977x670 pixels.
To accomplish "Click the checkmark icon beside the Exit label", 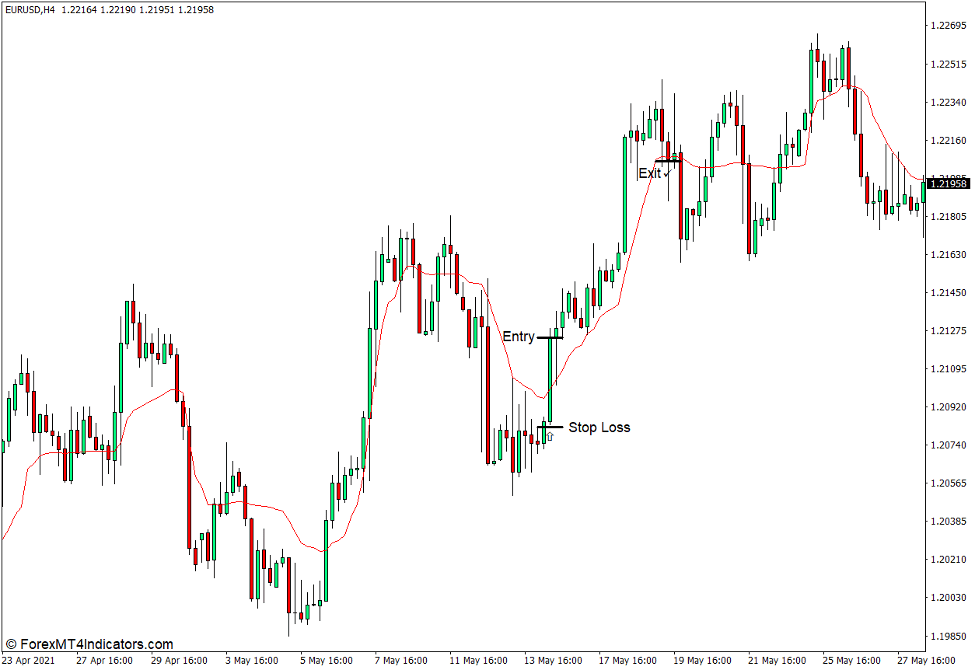I will click(x=668, y=173).
